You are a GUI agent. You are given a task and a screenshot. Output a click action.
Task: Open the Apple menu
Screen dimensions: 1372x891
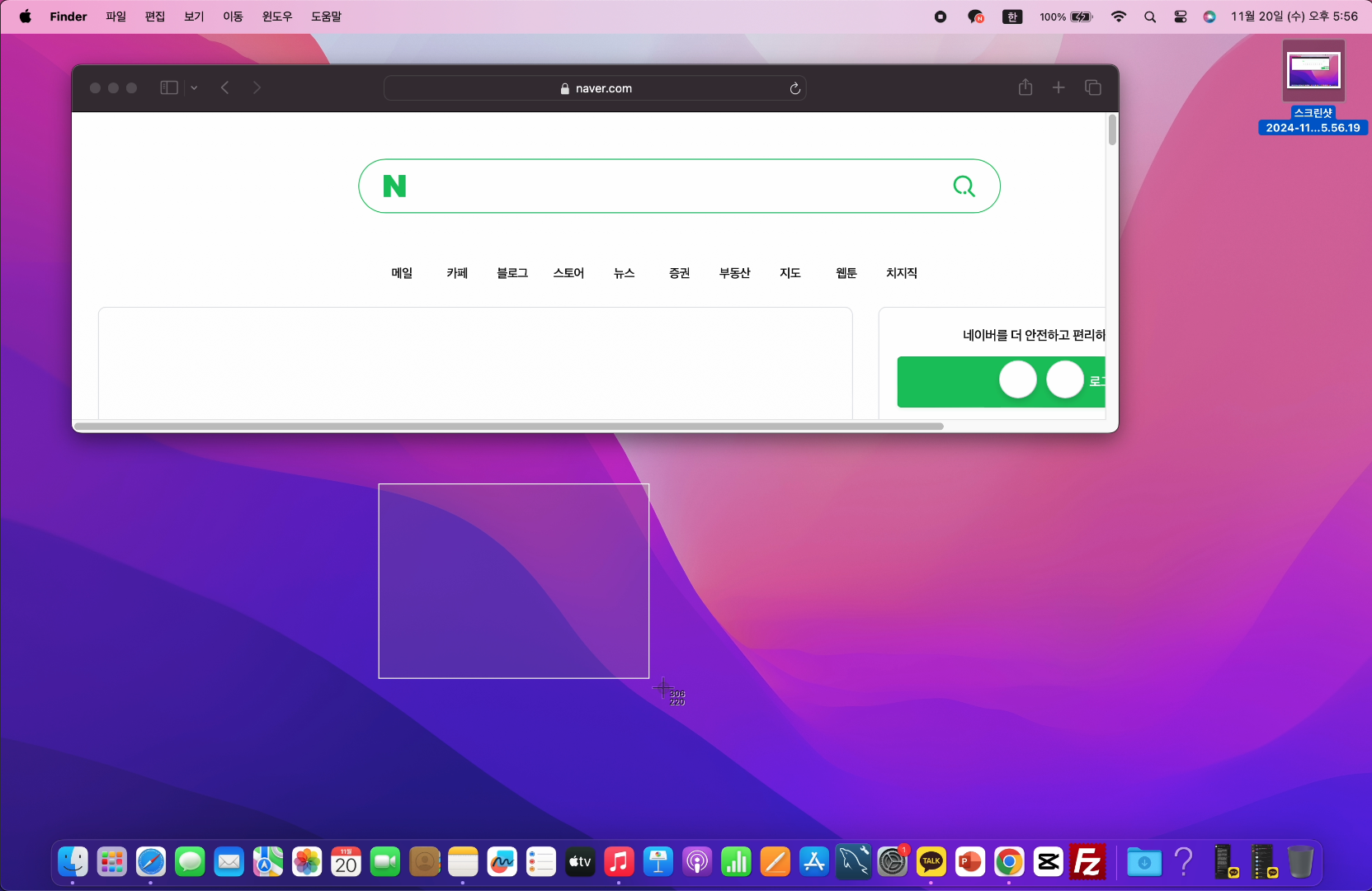26,16
